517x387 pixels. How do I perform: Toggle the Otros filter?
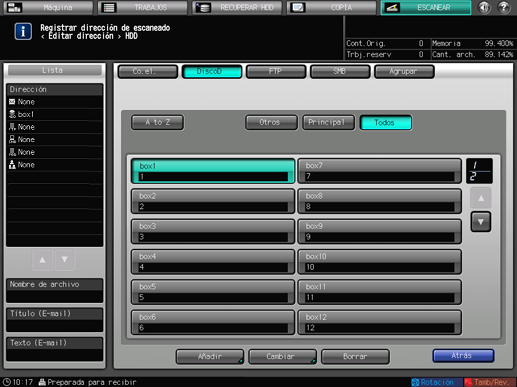tap(271, 122)
